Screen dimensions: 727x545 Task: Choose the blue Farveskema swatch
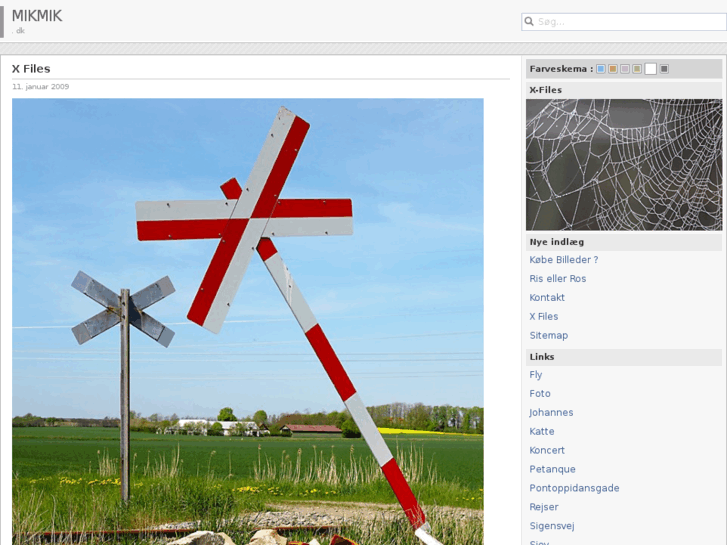coord(601,69)
